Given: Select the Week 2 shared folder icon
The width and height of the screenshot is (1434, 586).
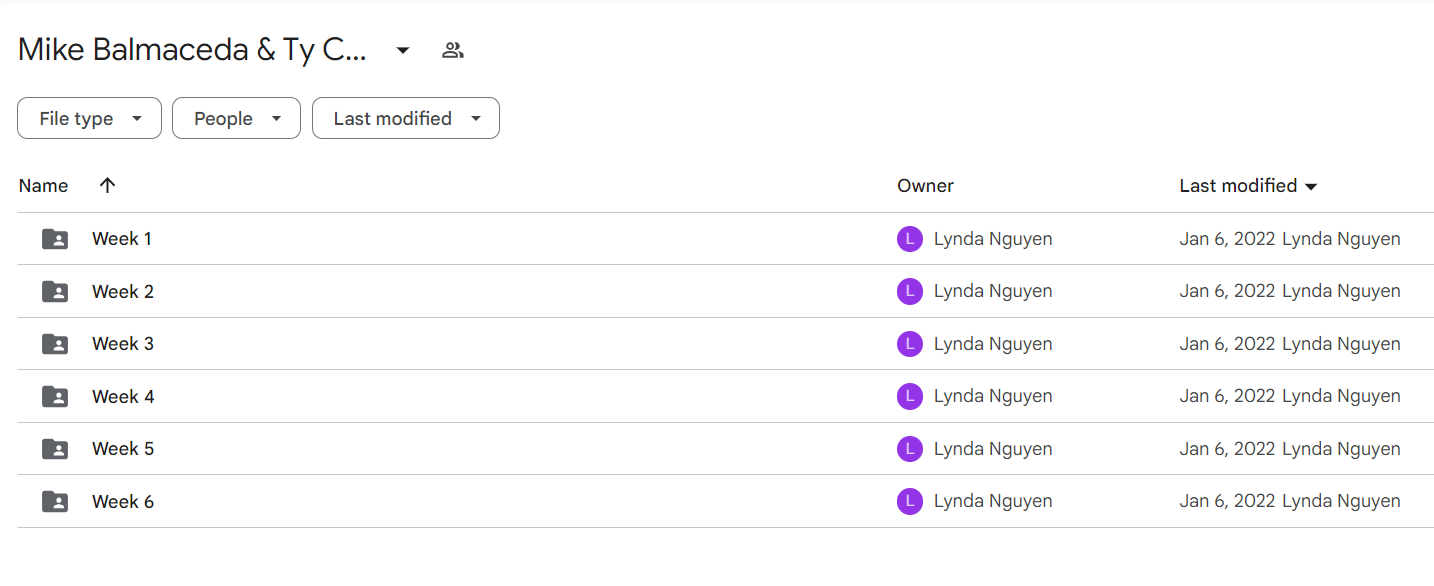Looking at the screenshot, I should 55,291.
